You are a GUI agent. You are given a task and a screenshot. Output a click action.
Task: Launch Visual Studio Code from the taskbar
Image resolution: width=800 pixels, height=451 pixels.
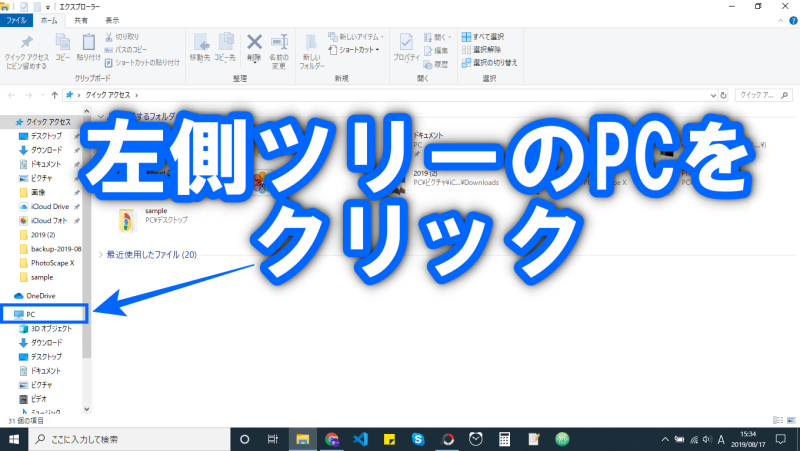(361, 439)
